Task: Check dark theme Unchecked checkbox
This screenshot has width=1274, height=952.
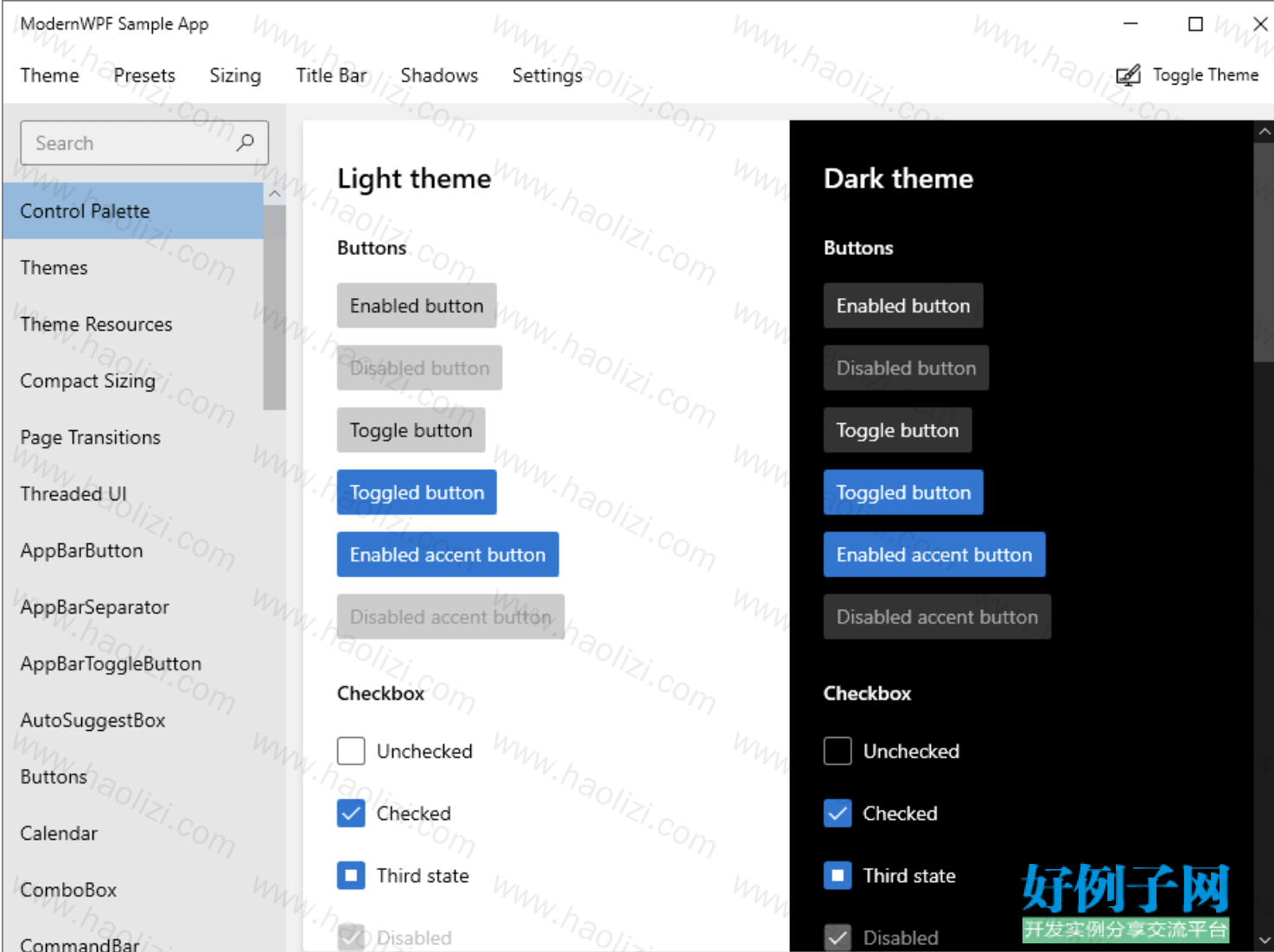Action: point(838,752)
